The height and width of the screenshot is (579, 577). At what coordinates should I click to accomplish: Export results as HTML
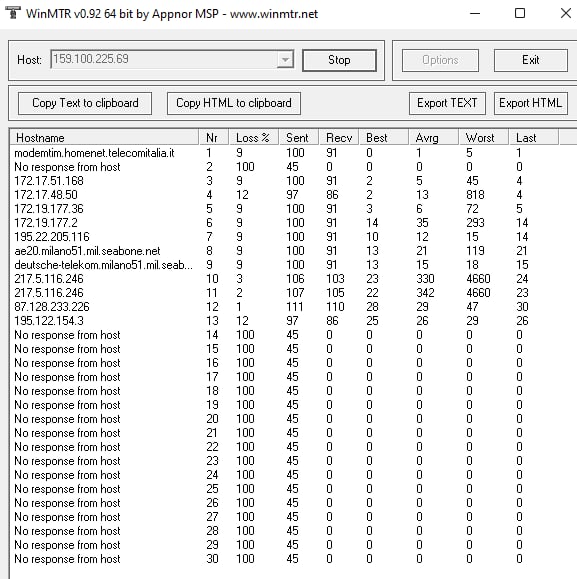point(530,103)
